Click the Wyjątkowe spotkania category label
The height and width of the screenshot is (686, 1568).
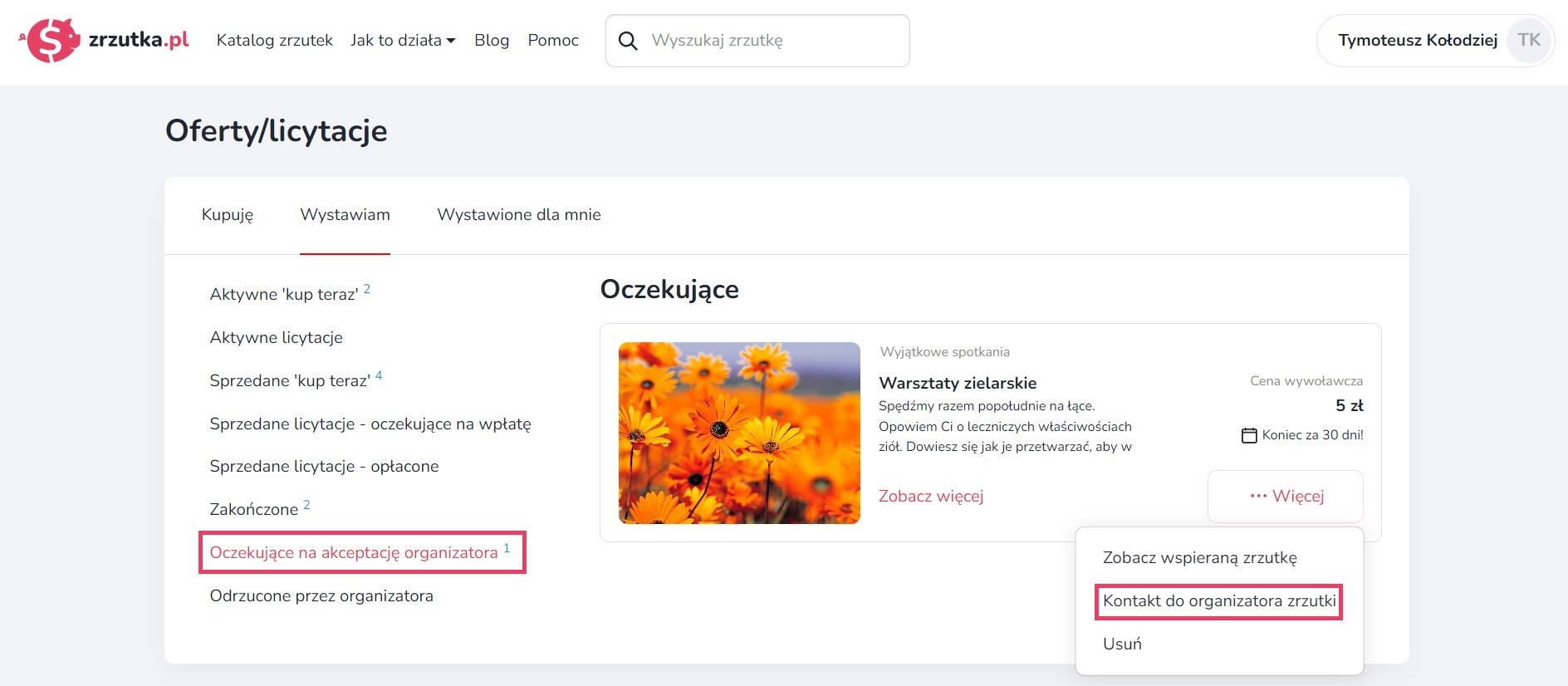point(944,352)
